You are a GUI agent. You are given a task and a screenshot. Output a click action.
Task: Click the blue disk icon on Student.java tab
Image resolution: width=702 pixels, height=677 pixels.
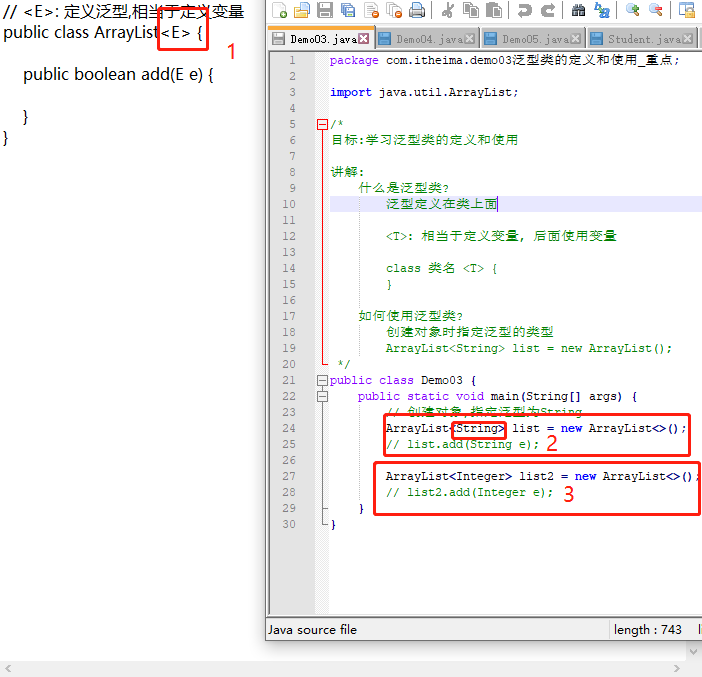pos(596,39)
